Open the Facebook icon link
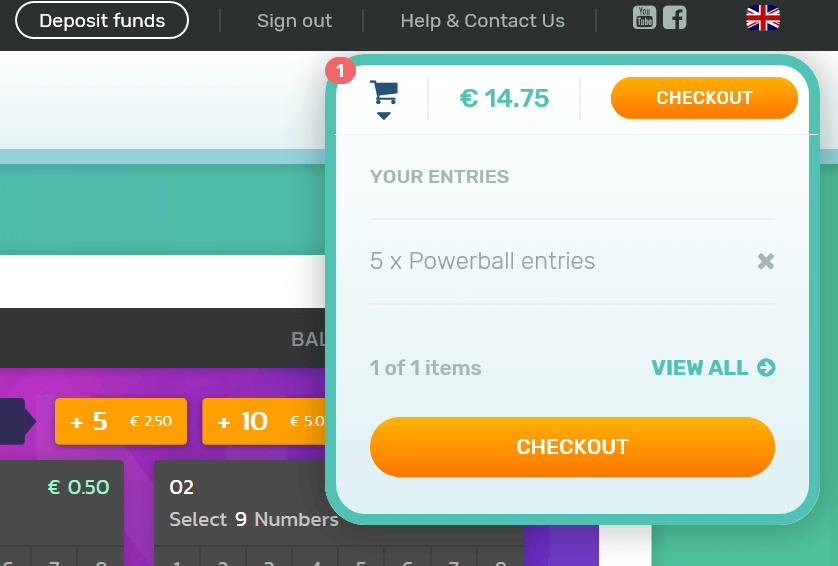 pos(674,18)
